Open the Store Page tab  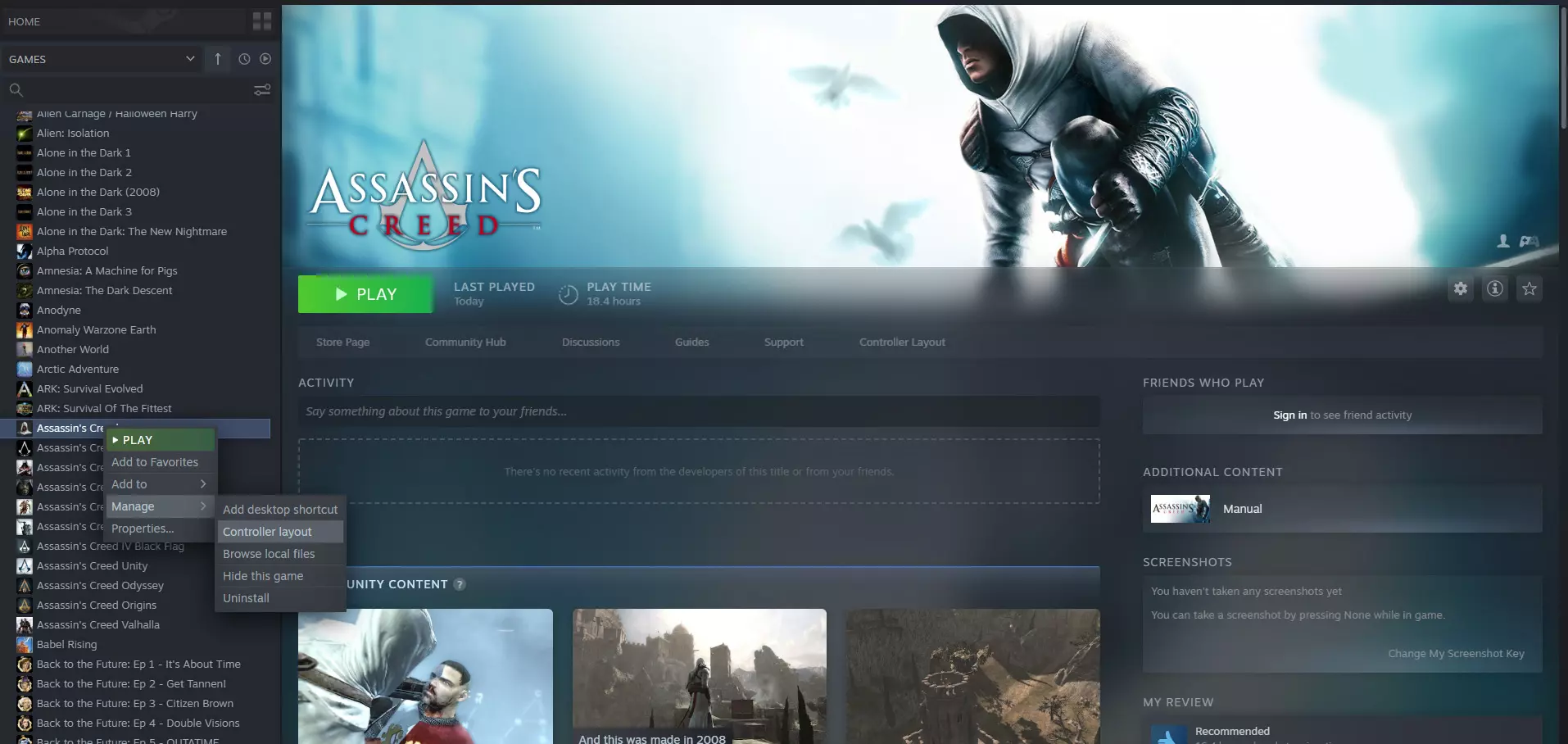pyautogui.click(x=343, y=342)
